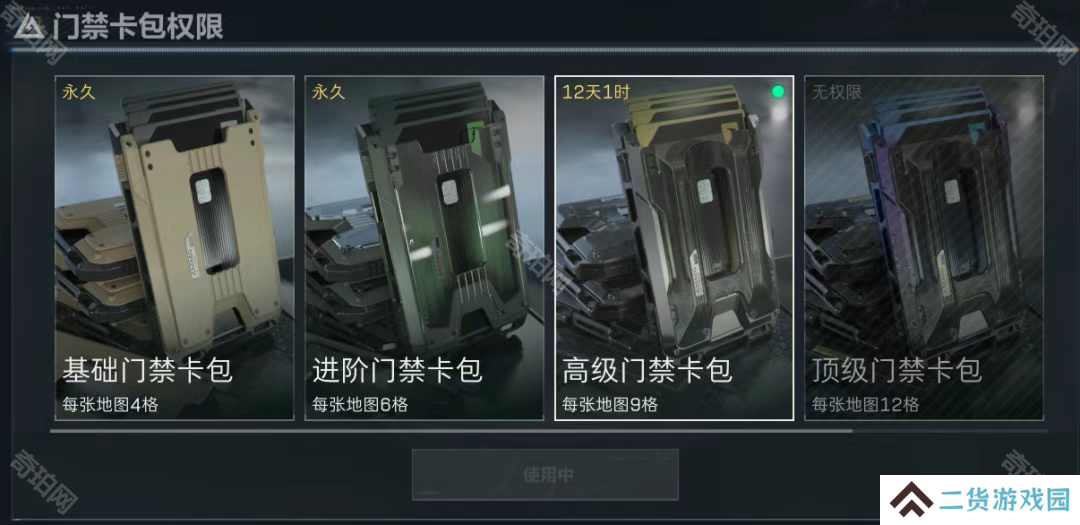This screenshot has width=1080, height=525.
Task: Click the chip on the tan 基础 wallet
Action: click(204, 191)
